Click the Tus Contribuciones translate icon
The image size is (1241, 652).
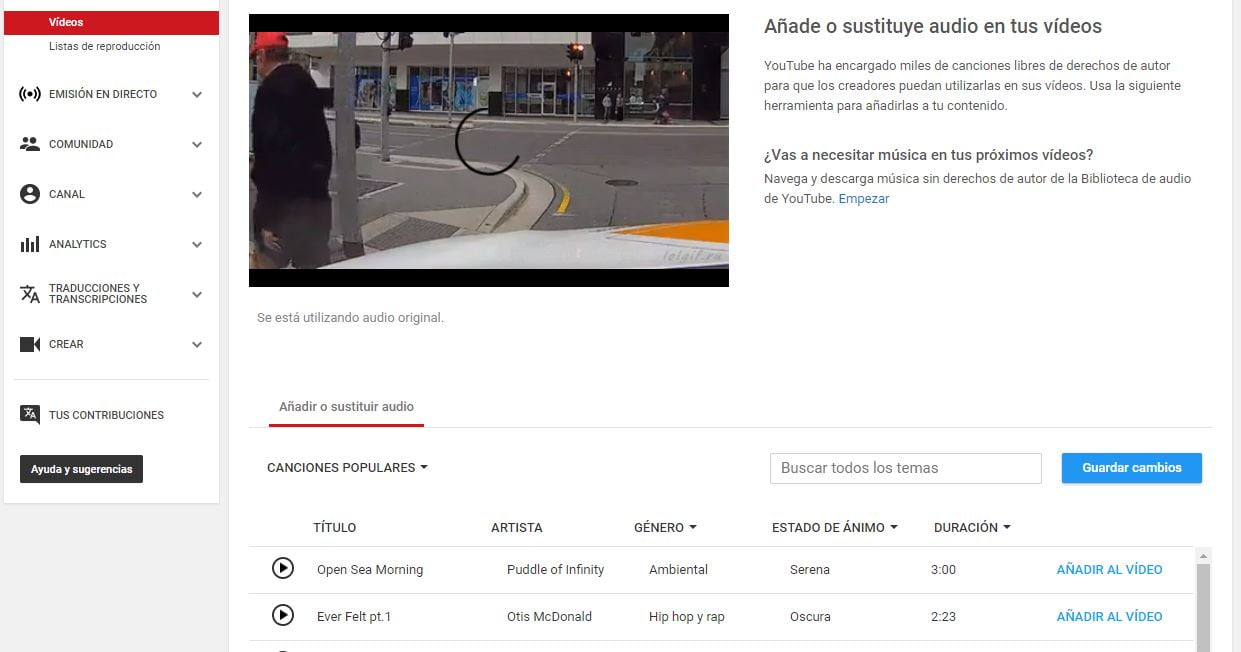point(30,414)
